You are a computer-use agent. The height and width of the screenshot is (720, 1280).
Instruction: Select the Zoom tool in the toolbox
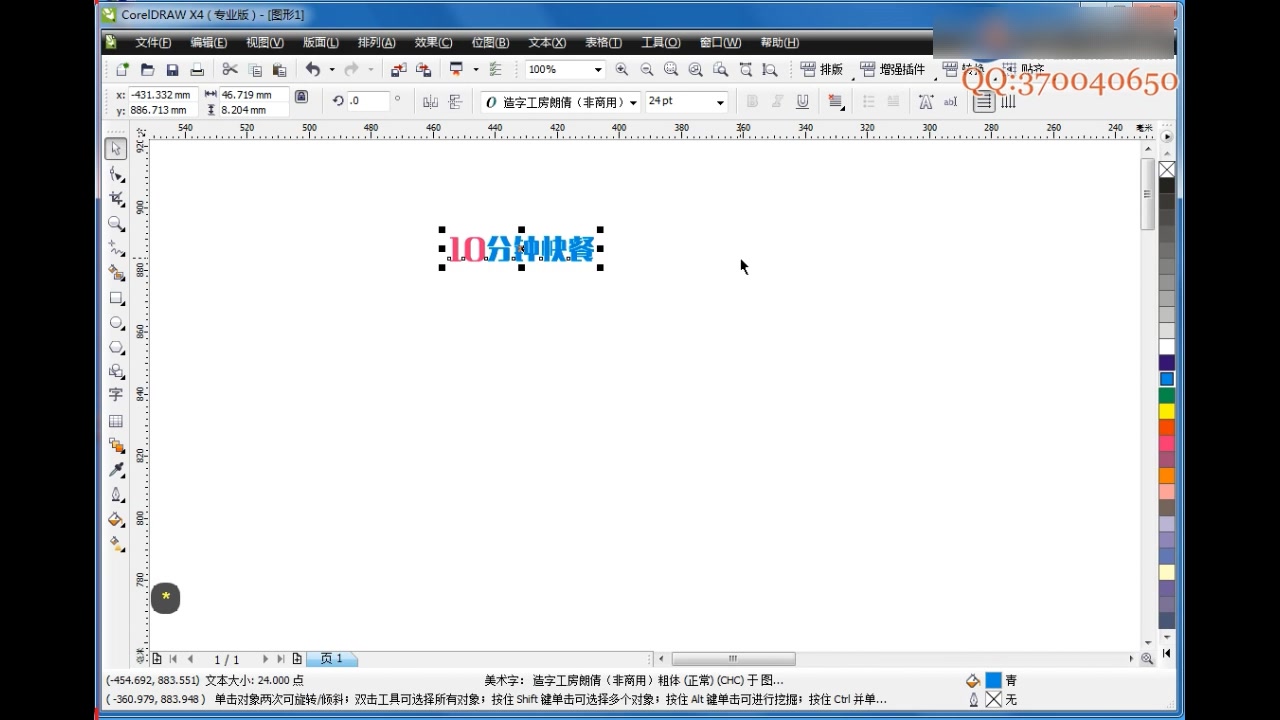tap(116, 224)
